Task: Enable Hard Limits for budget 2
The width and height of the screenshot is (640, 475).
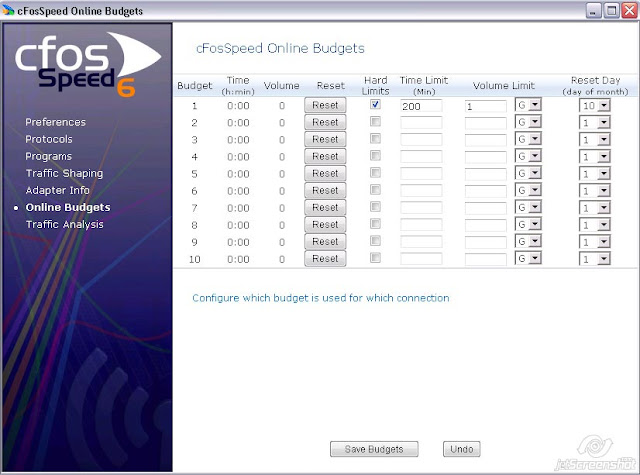Action: [x=375, y=122]
